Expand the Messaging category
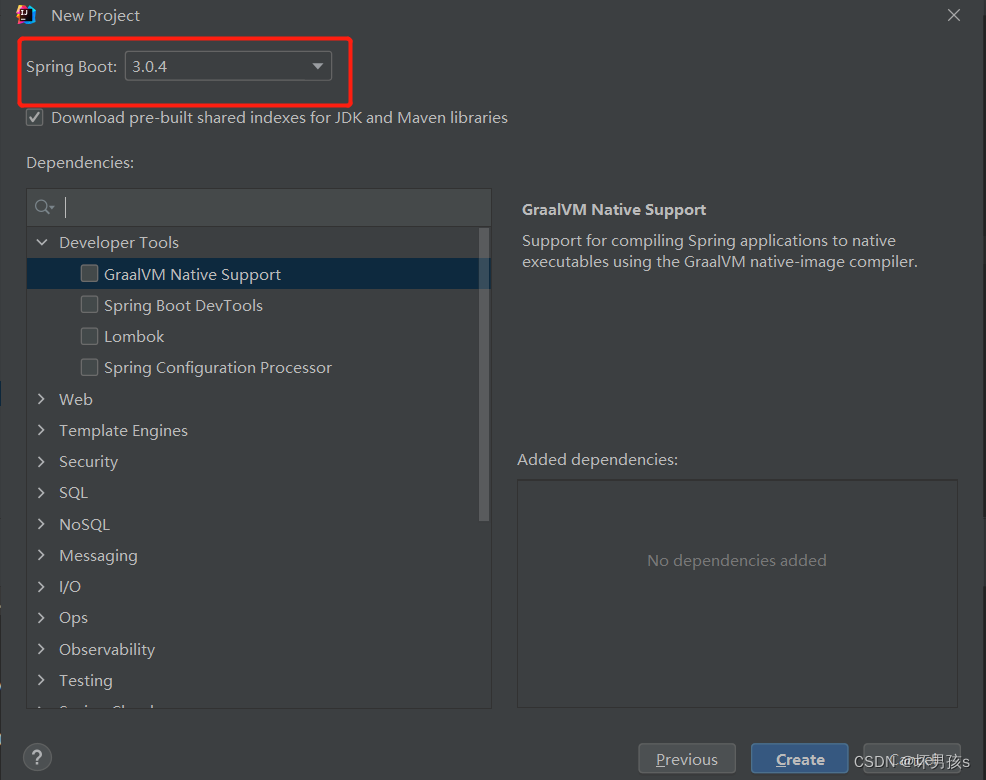This screenshot has height=780, width=986. pyautogui.click(x=42, y=555)
